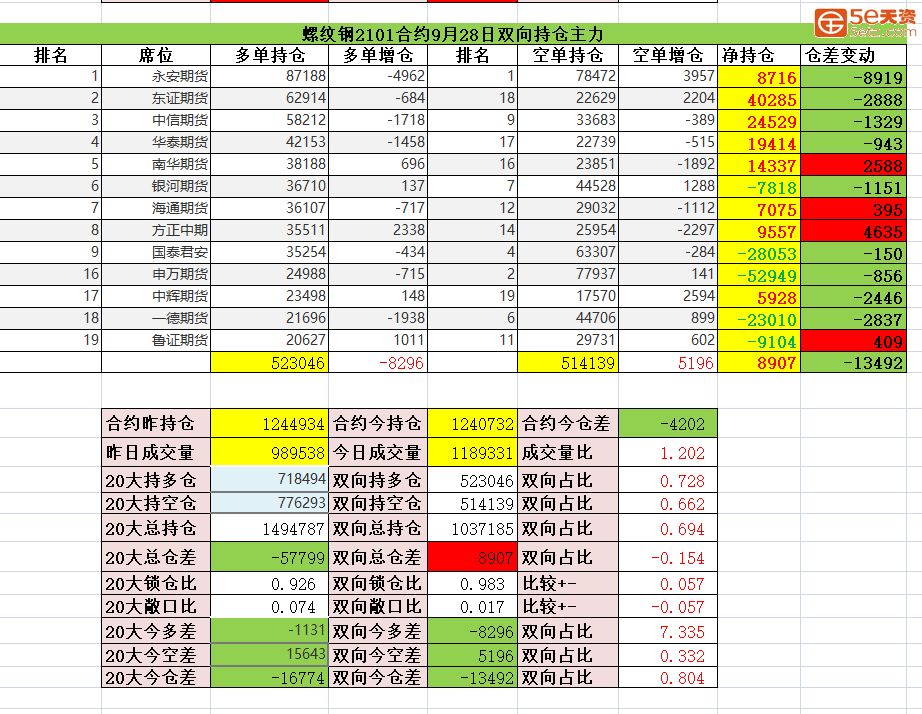Select the 今日成交量 value 1189331
Image resolution: width=922 pixels, height=714 pixels.
pos(472,453)
